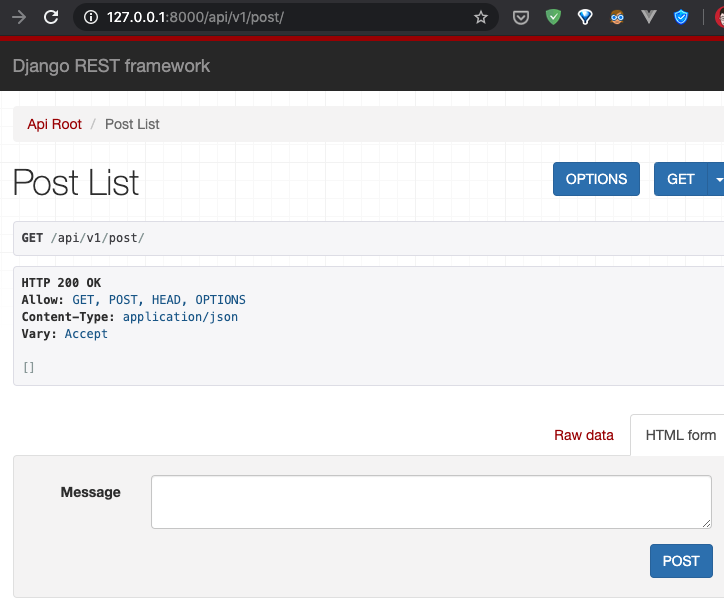Select Post List breadcrumb text
724x606 pixels.
(132, 124)
